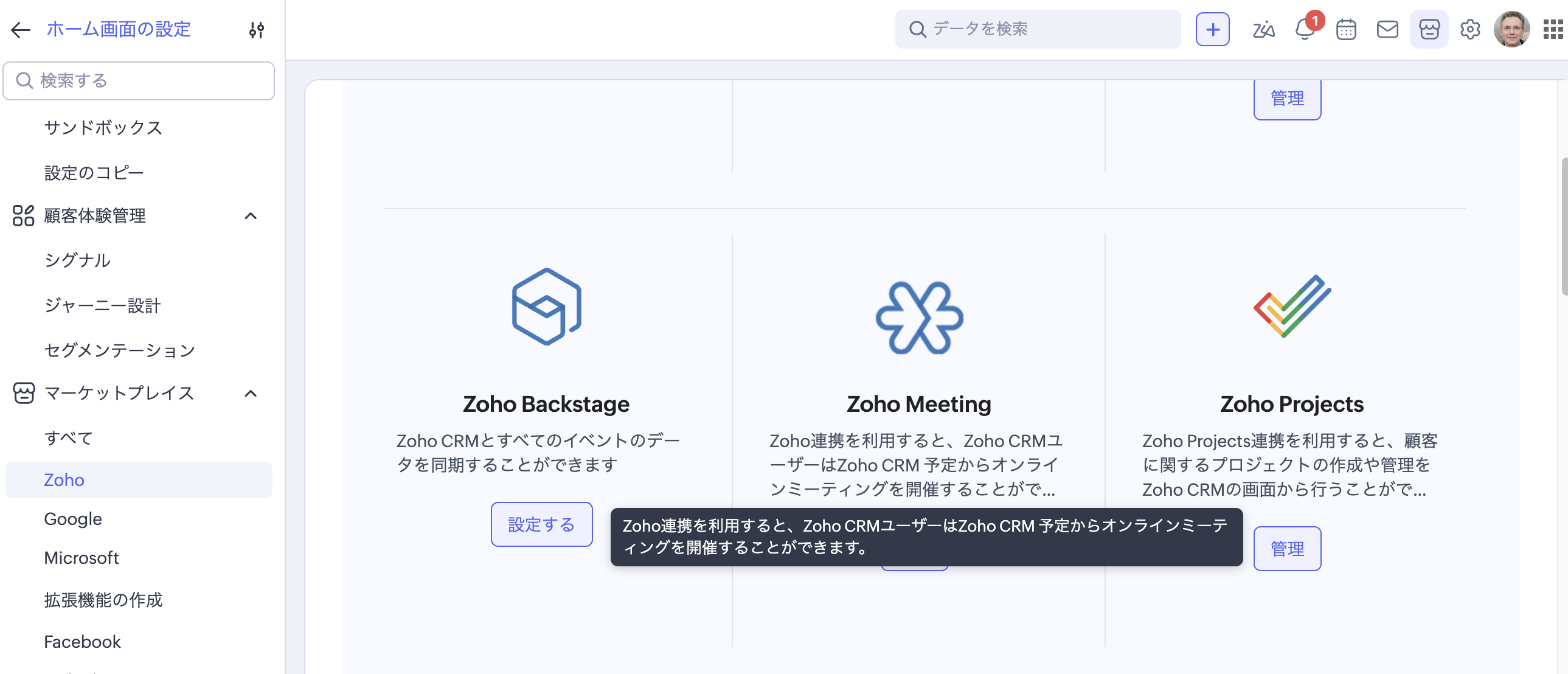Image resolution: width=1568 pixels, height=674 pixels.
Task: Collapse the 顧客体験管理 section
Action: coord(250,215)
